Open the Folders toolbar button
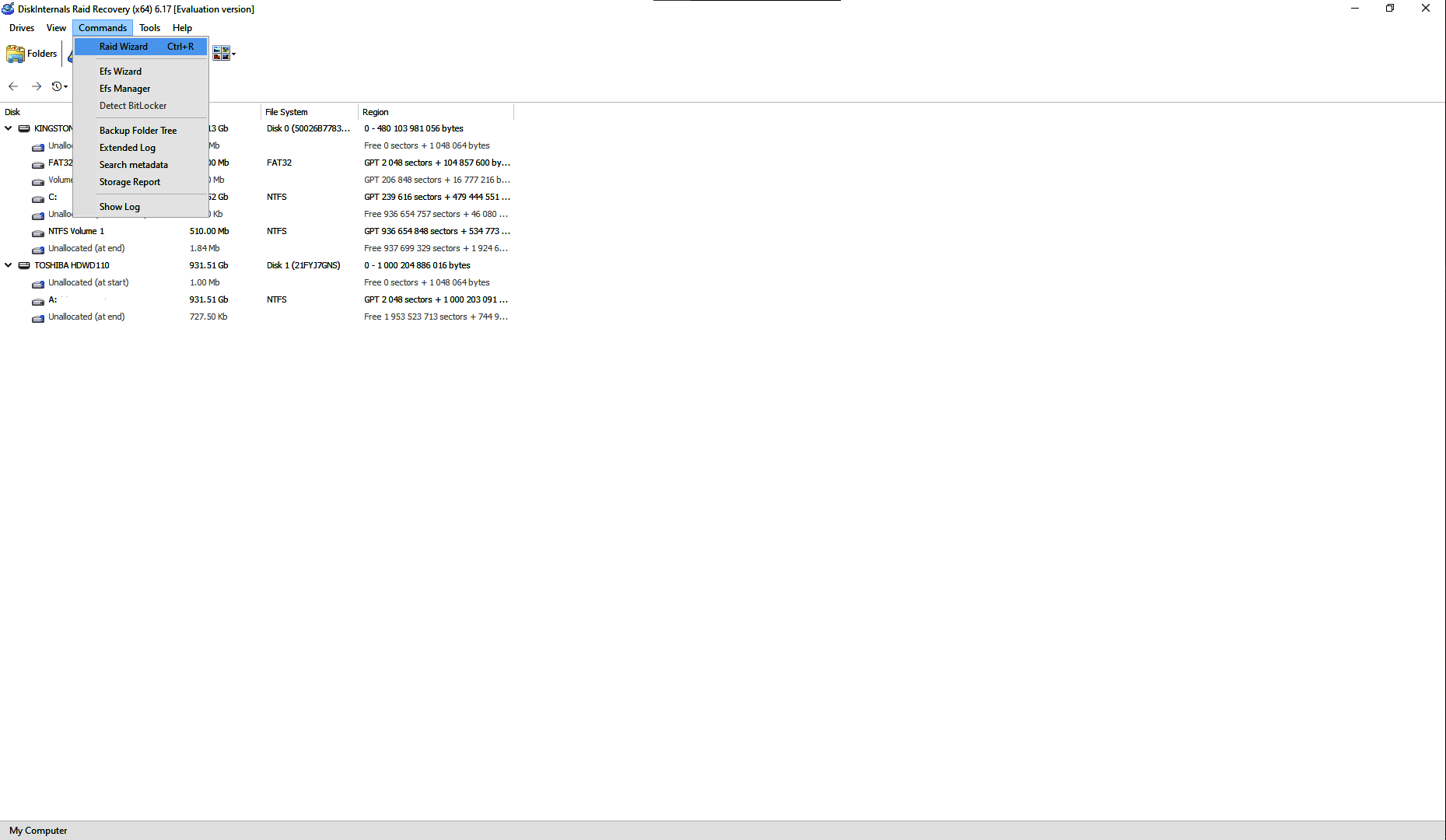1446x840 pixels. pyautogui.click(x=32, y=54)
